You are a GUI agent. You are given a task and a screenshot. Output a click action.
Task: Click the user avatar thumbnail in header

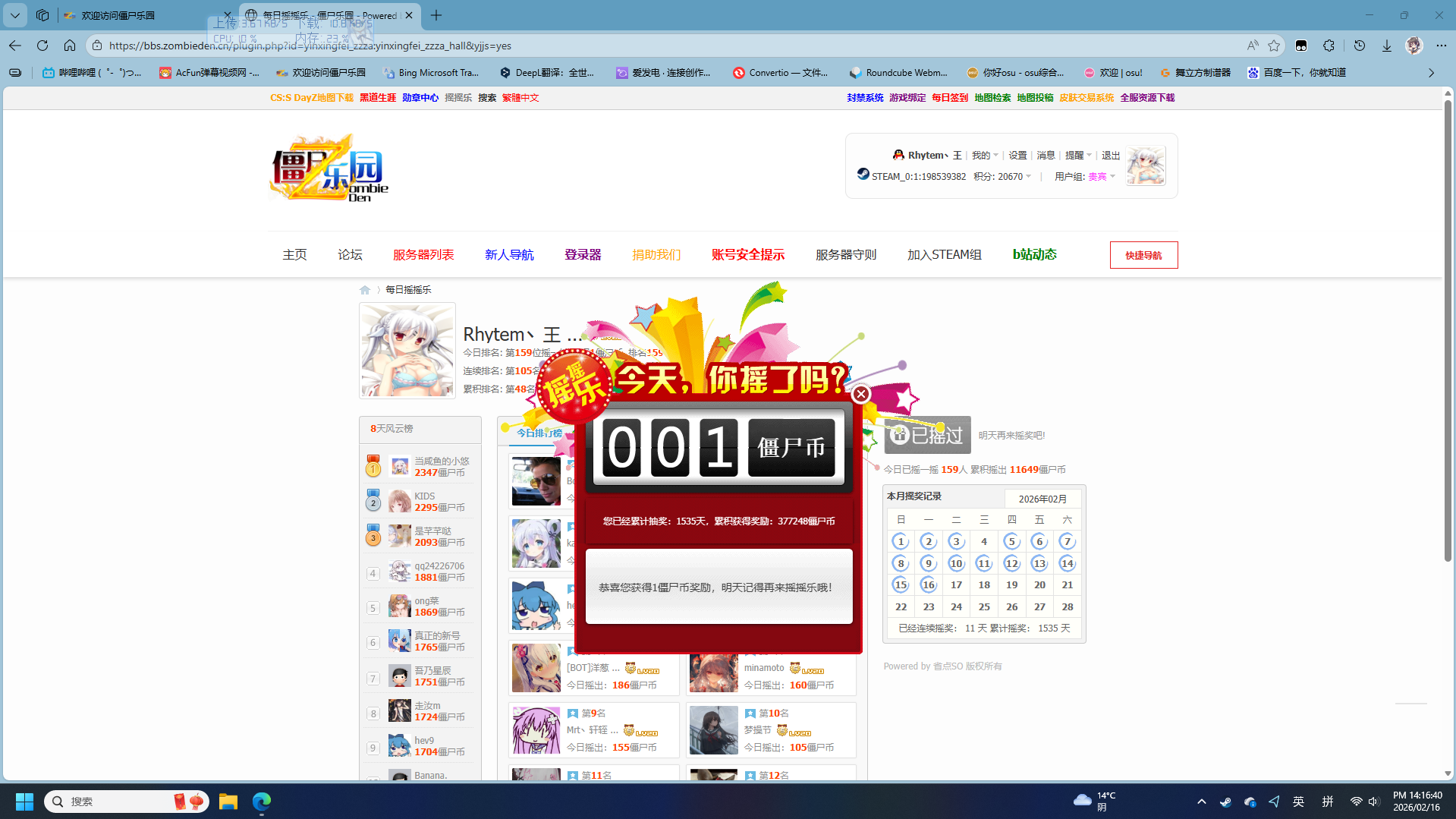click(x=1145, y=165)
